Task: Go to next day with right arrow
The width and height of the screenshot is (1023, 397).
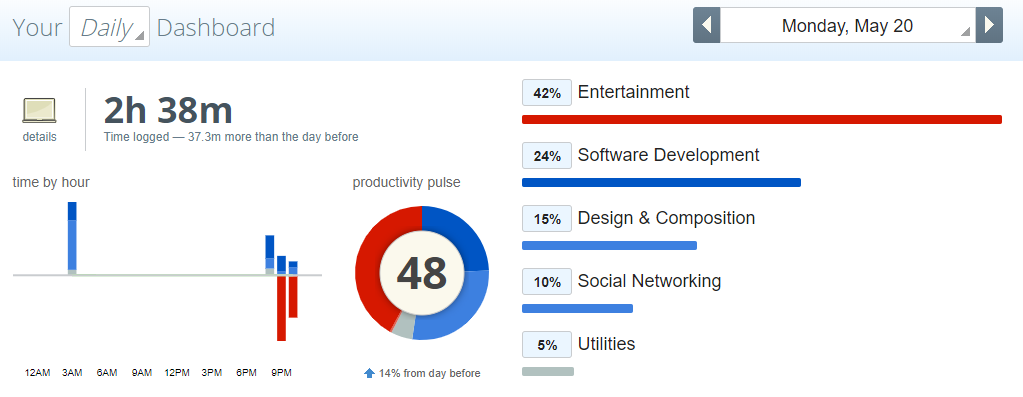Action: 989,25
